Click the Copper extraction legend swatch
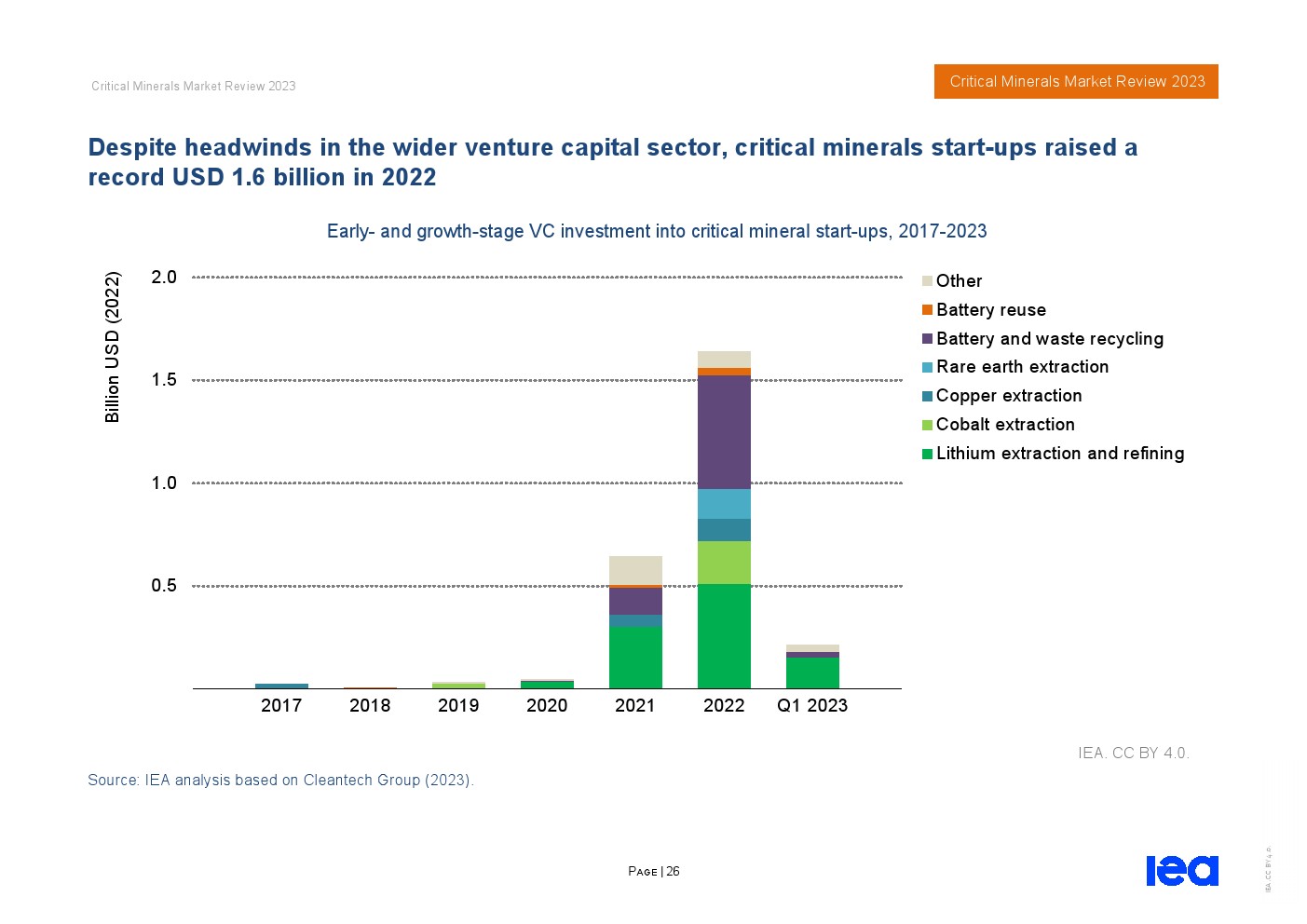This screenshot has height=924, width=1307. (927, 396)
